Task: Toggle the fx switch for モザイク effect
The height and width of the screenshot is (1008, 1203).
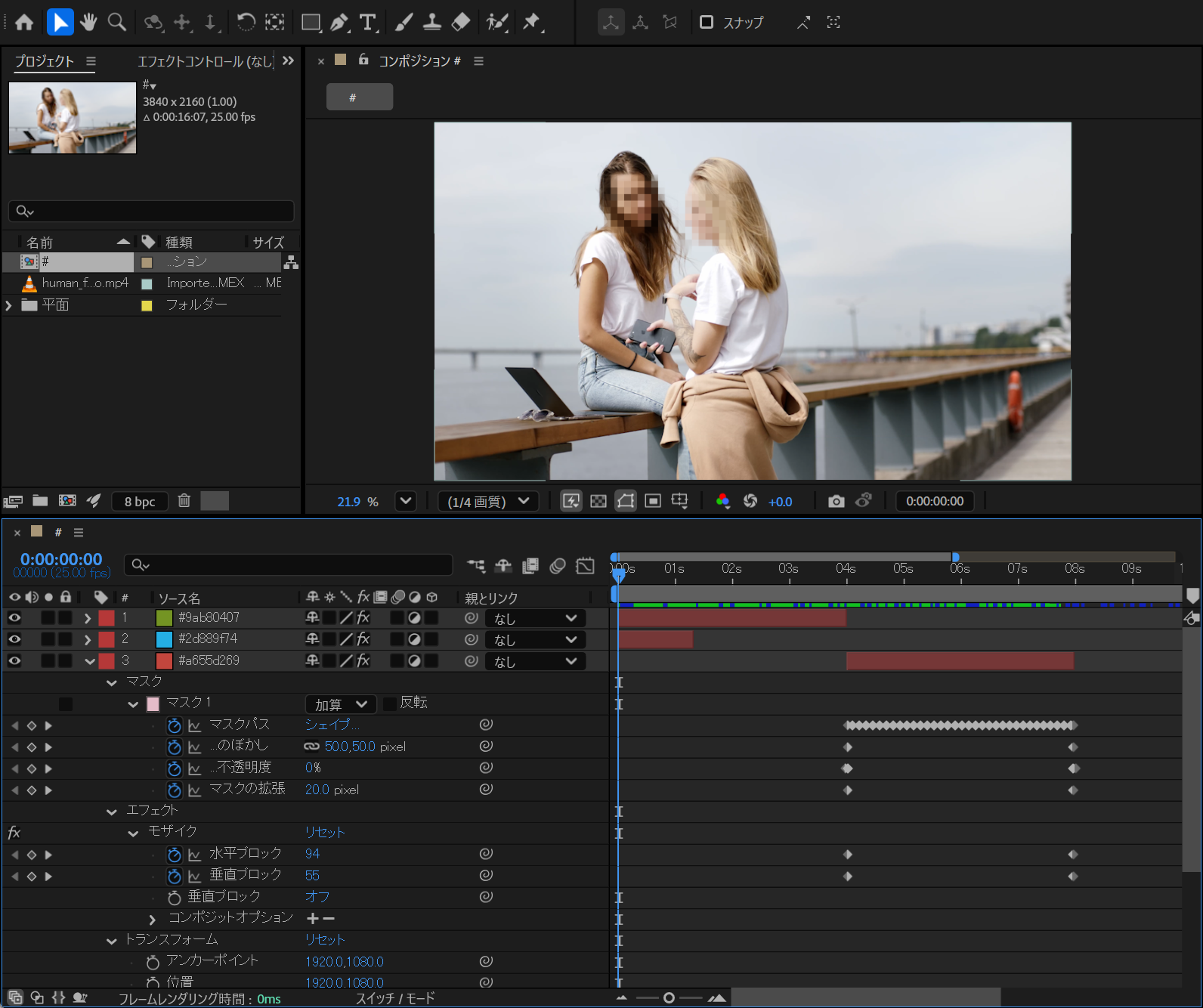Action: tap(14, 833)
